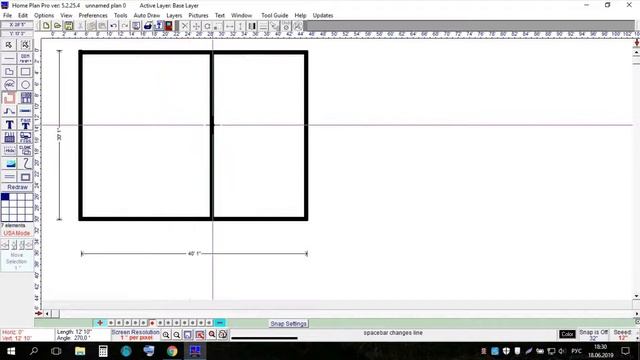640x360 pixels.
Task: Click vertical scrollbar down arrow
Action: click(636, 296)
